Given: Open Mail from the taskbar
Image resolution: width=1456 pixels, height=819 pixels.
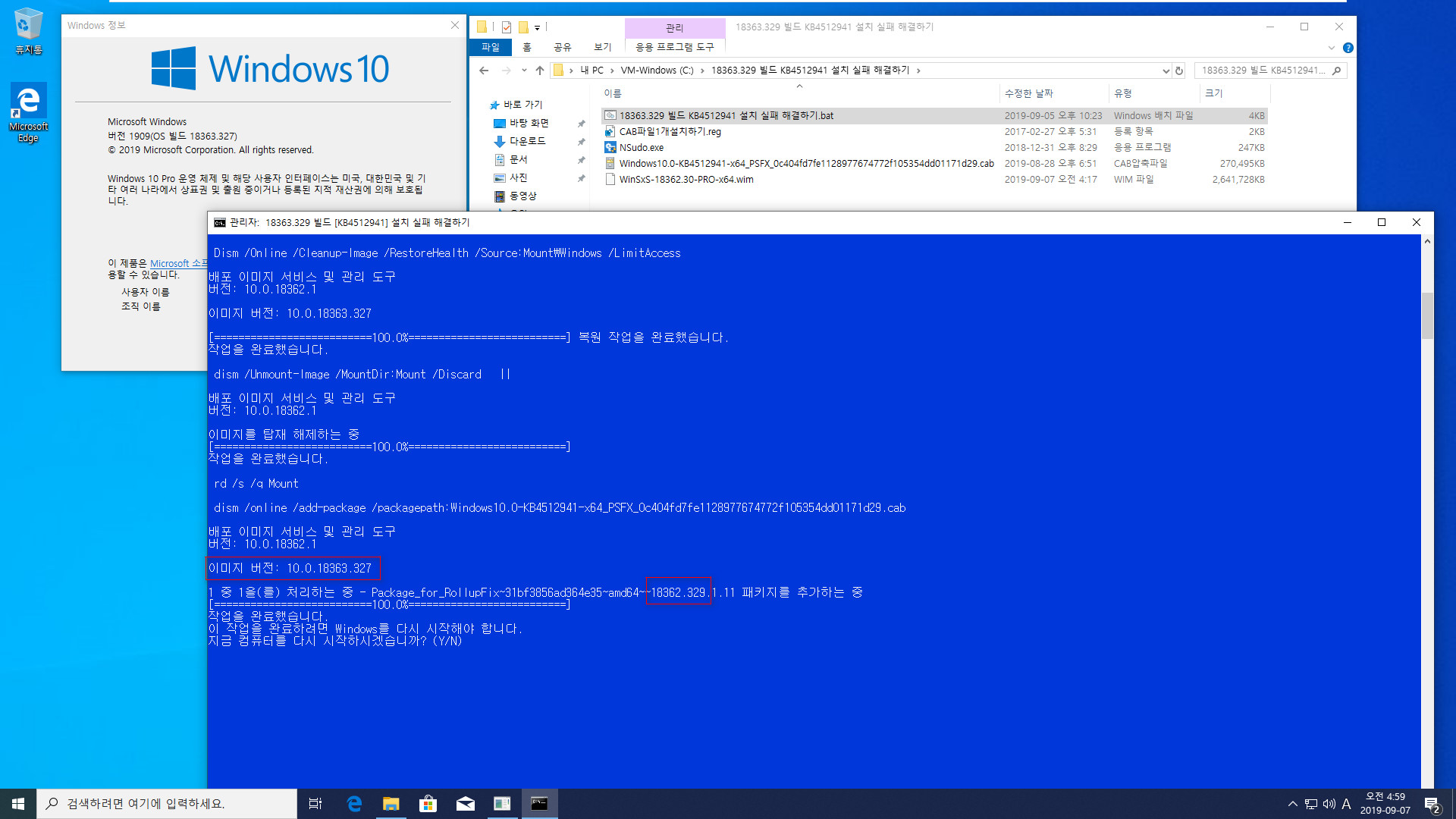Looking at the screenshot, I should (x=466, y=804).
